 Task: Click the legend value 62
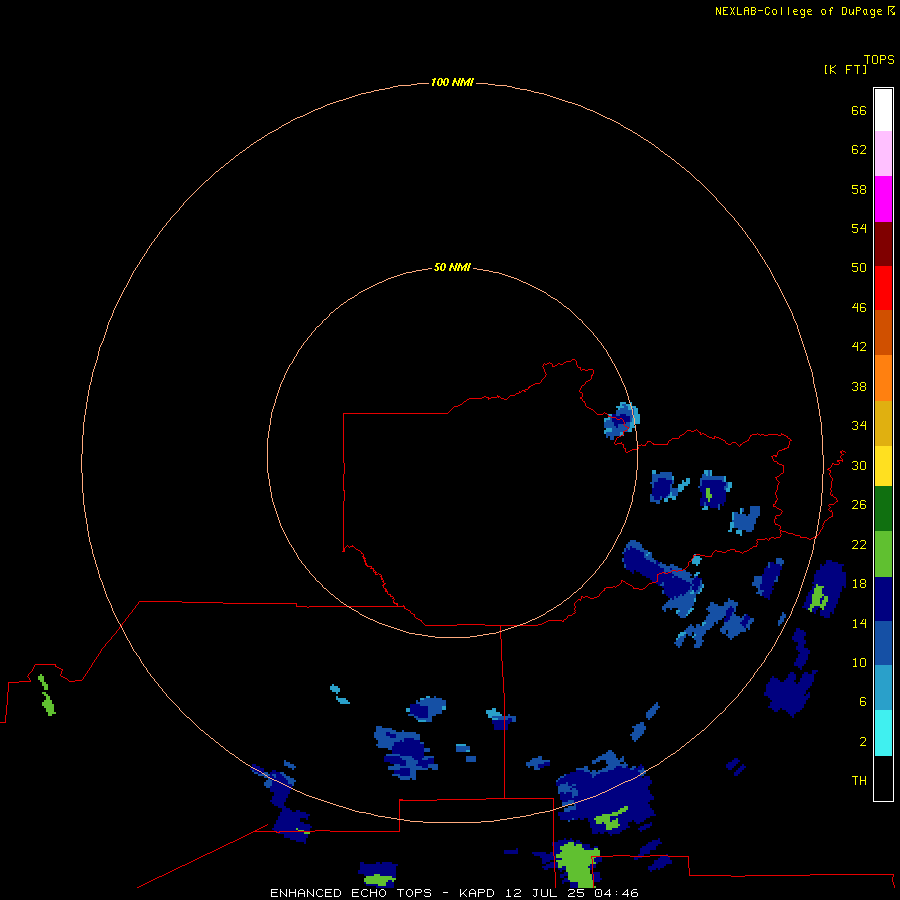pyautogui.click(x=859, y=150)
